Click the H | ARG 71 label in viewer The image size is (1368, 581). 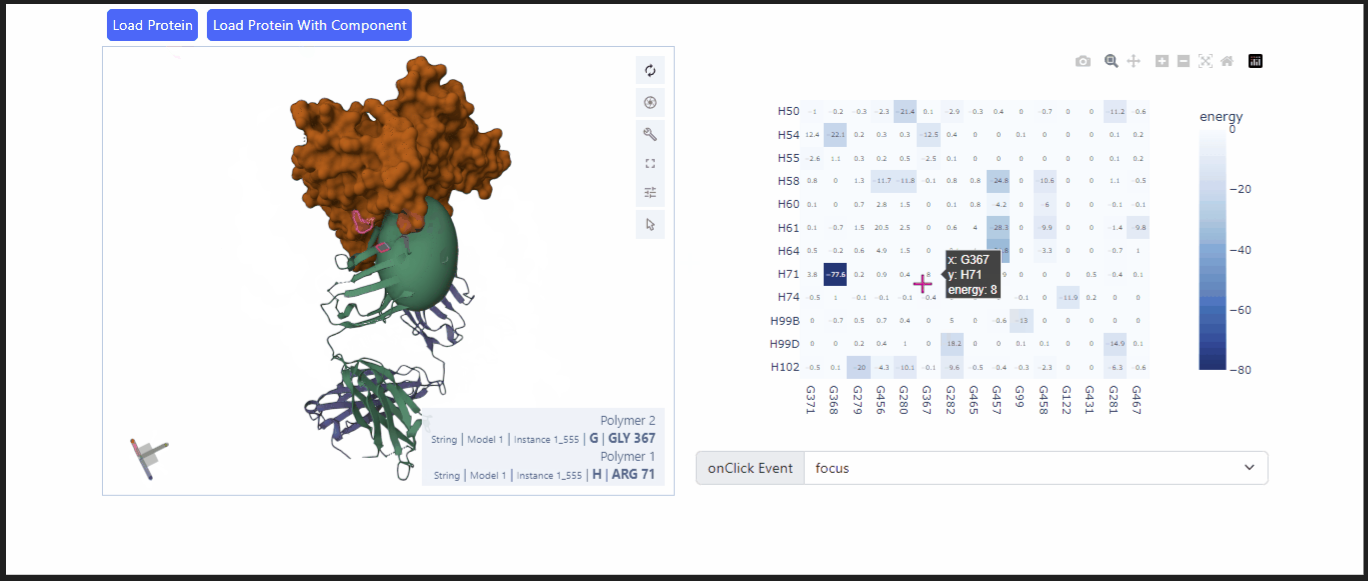click(x=623, y=474)
